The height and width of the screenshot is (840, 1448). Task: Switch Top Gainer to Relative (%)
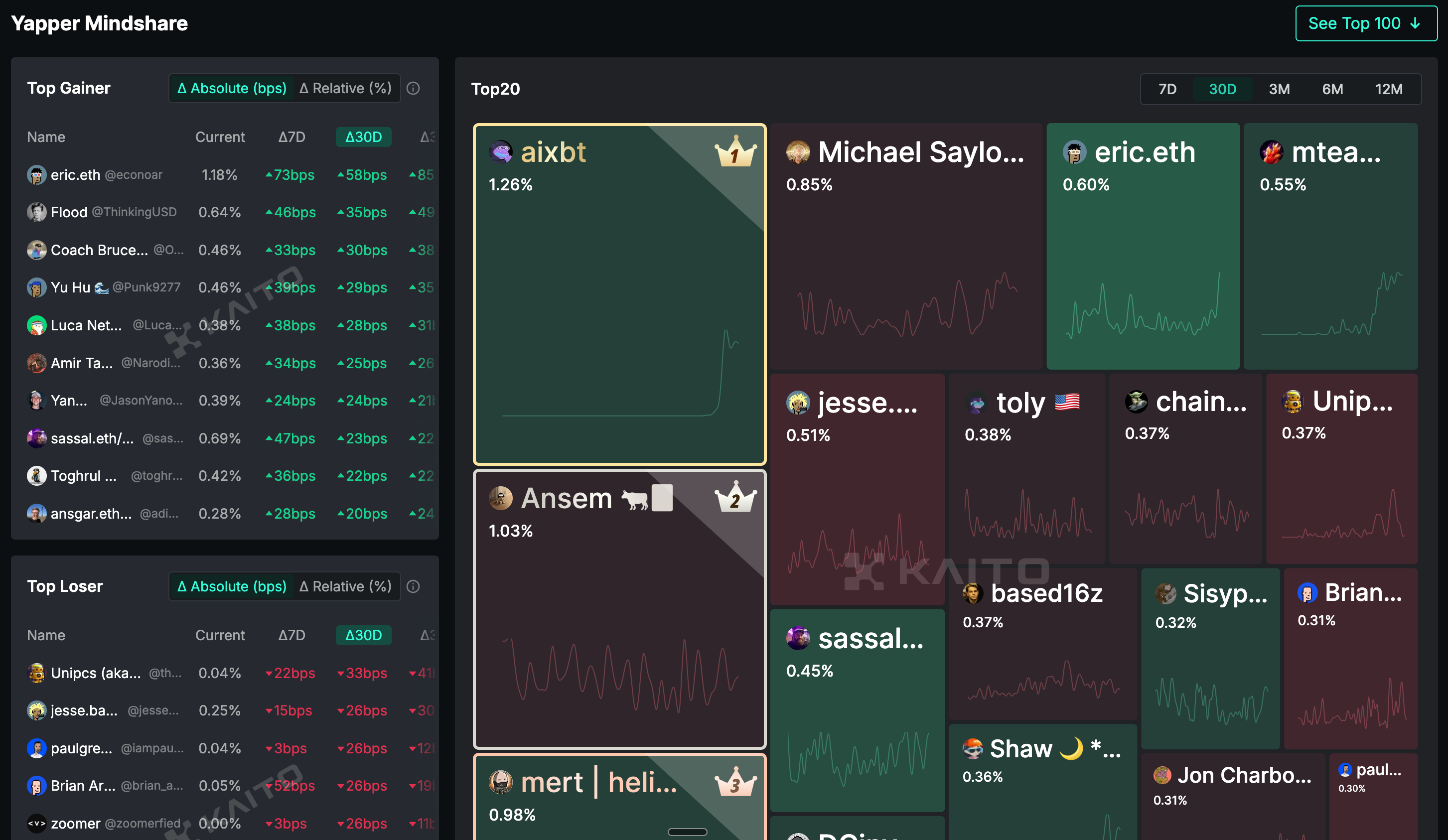coord(345,89)
